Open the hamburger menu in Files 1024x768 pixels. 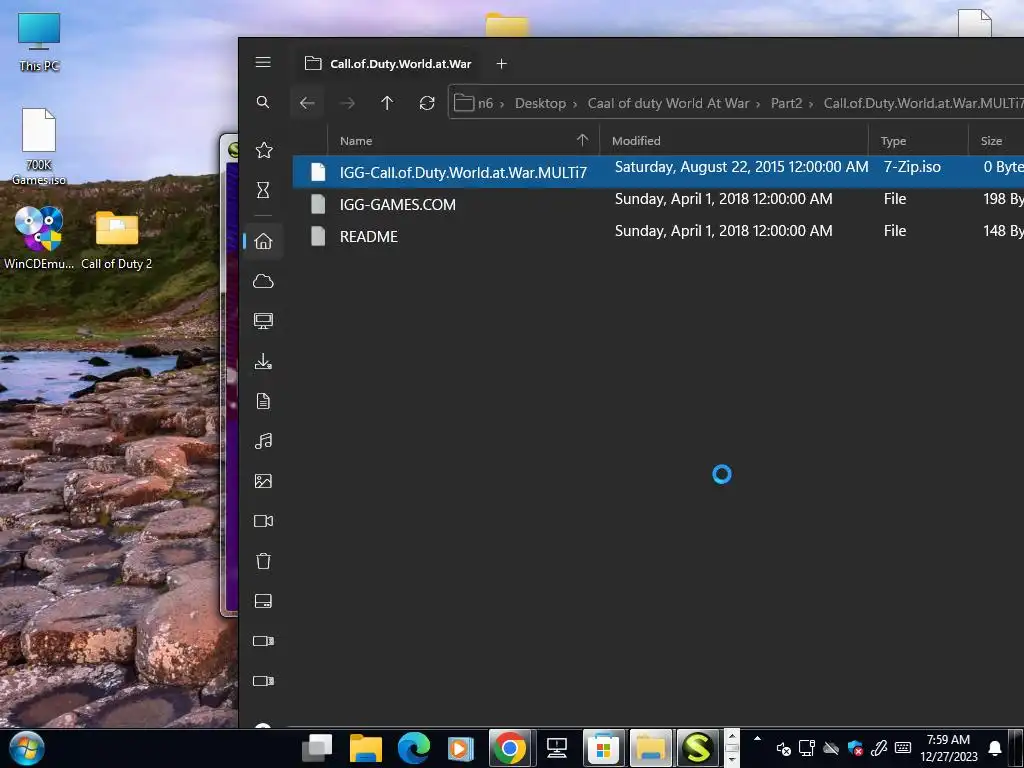pos(263,62)
